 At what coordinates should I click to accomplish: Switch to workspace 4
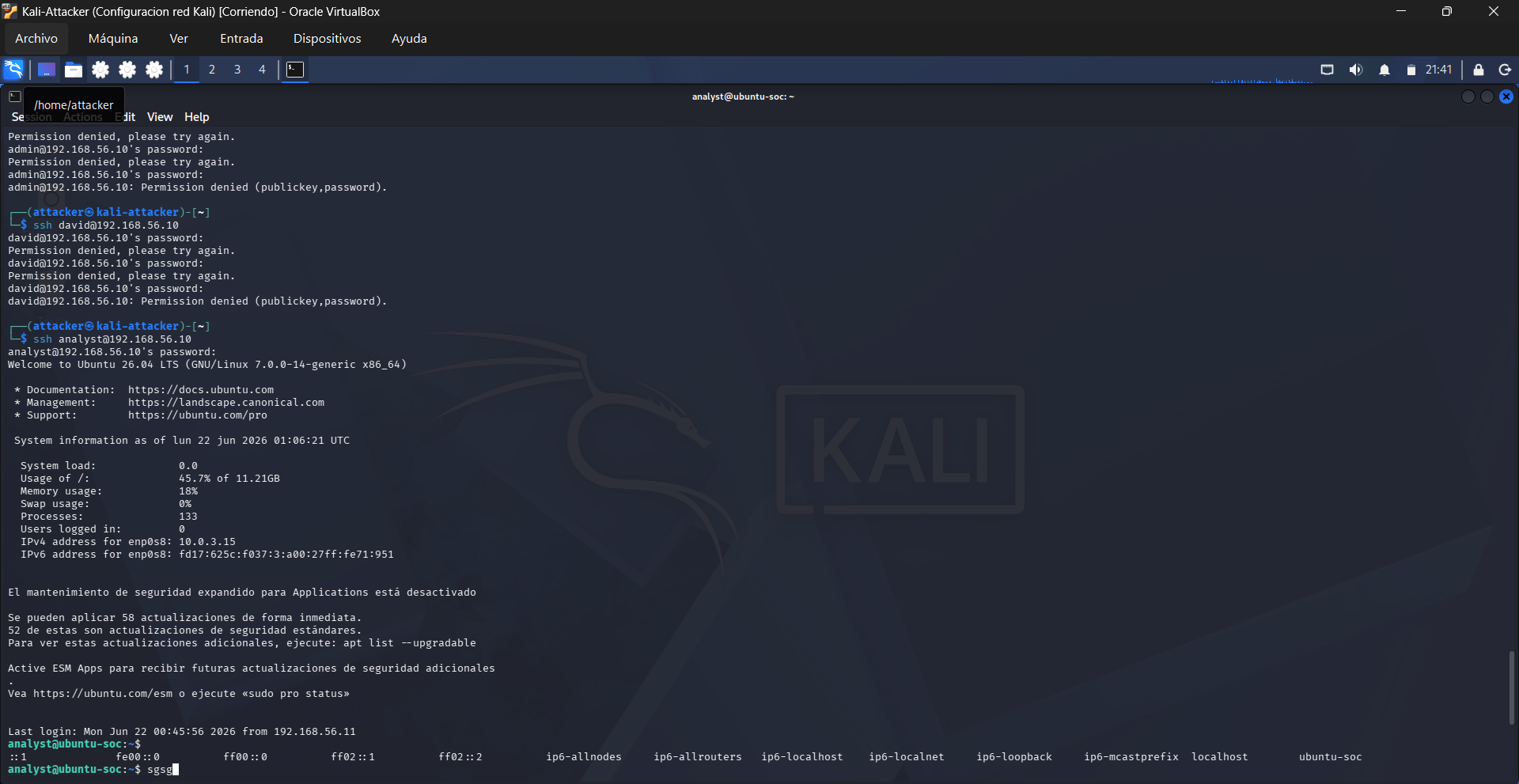point(262,70)
